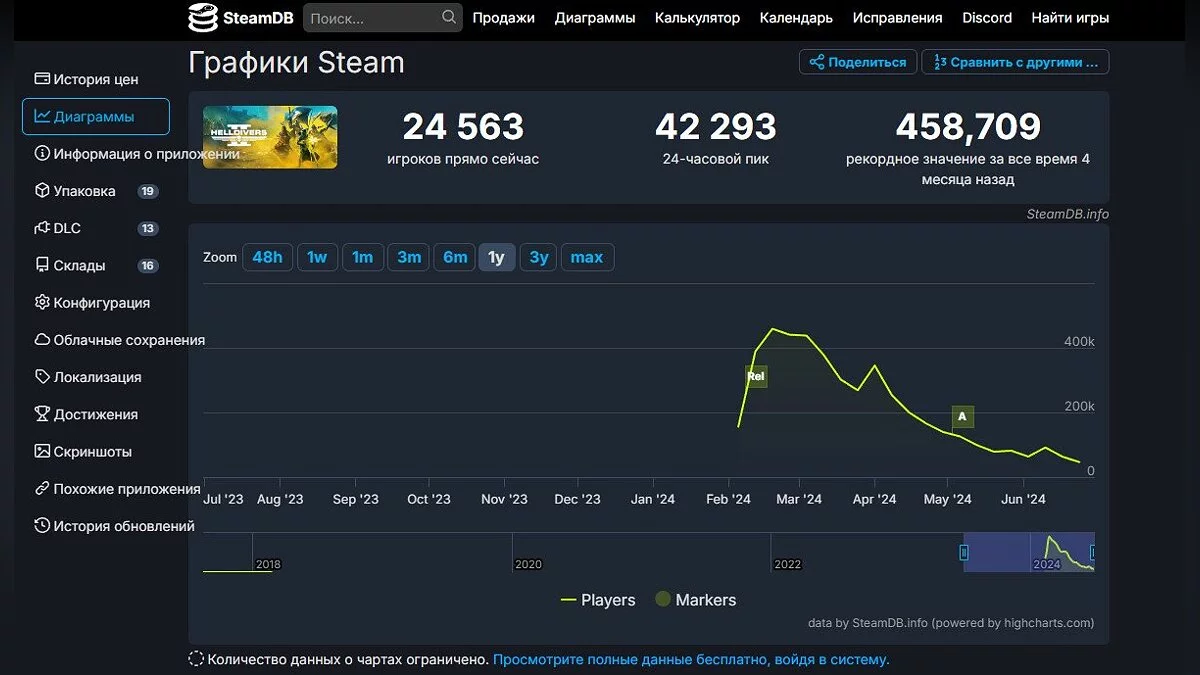Click the info icon for Информация о приложении
1200x675 pixels.
coord(42,153)
